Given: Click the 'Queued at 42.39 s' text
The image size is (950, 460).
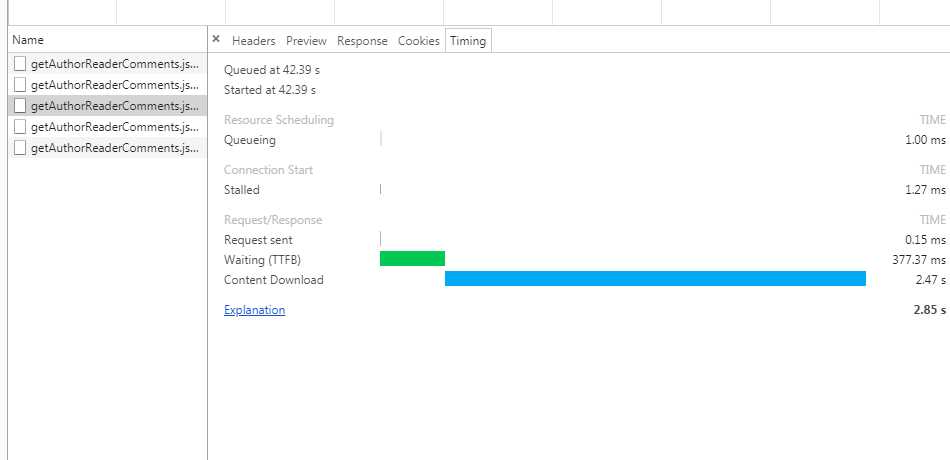Looking at the screenshot, I should (x=272, y=70).
